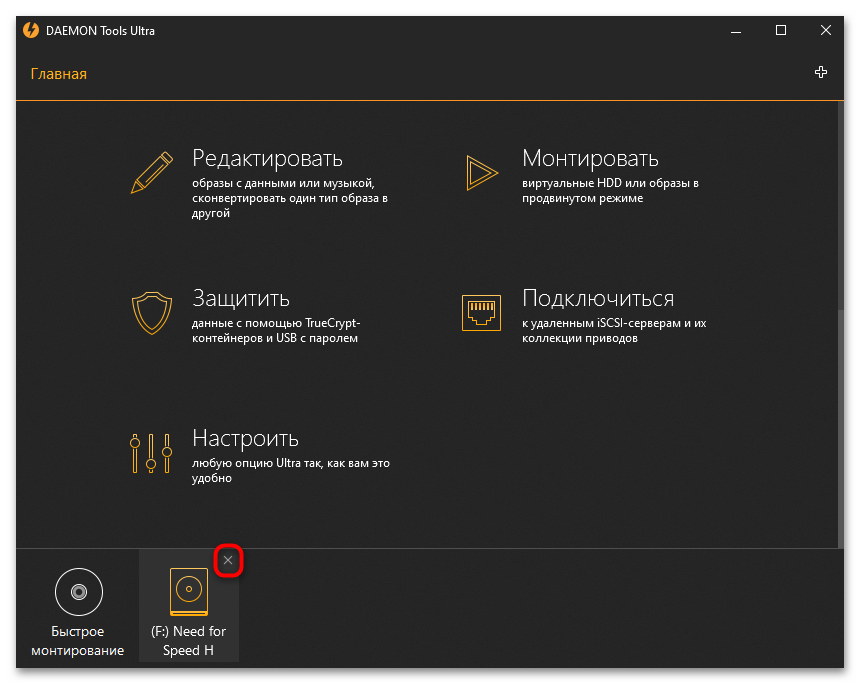Open the Главная tab
Screen dimensions: 860x684
tap(59, 74)
